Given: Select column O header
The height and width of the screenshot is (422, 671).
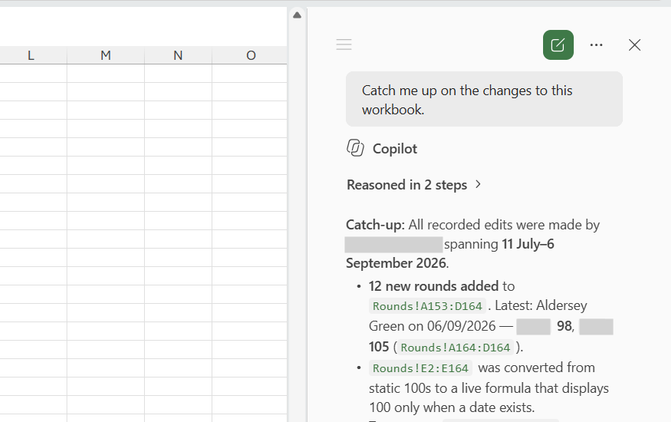Looking at the screenshot, I should pyautogui.click(x=251, y=55).
